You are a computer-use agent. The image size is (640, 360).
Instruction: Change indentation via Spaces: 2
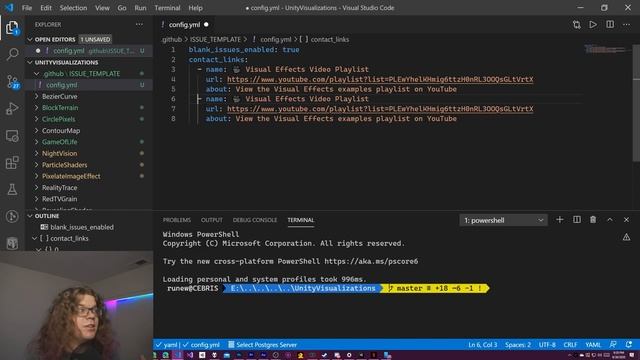[x=518, y=344]
